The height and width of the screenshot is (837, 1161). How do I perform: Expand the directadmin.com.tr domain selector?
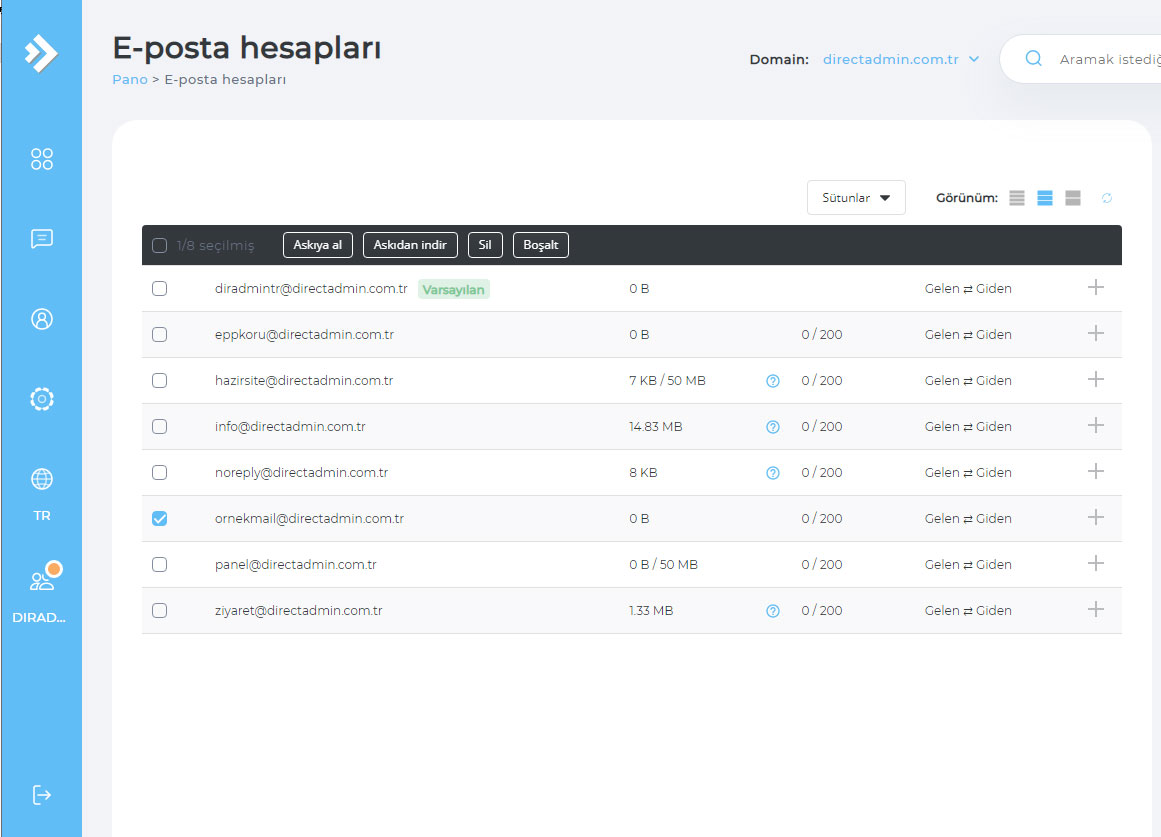tap(900, 60)
